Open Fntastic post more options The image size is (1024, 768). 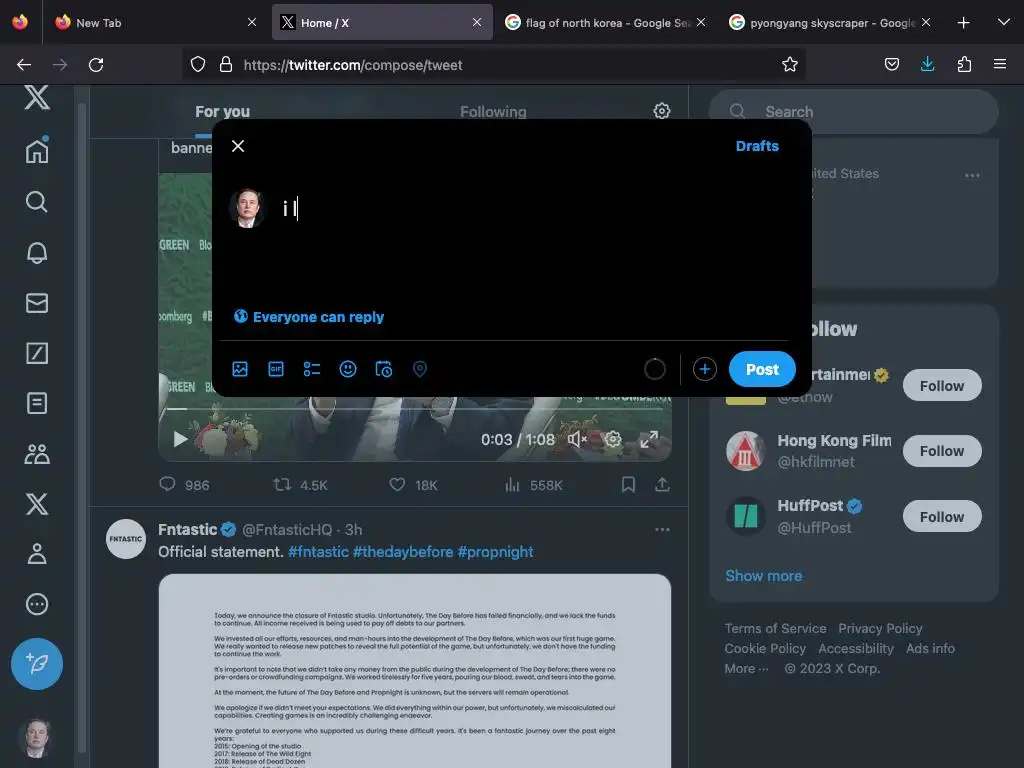tap(662, 530)
